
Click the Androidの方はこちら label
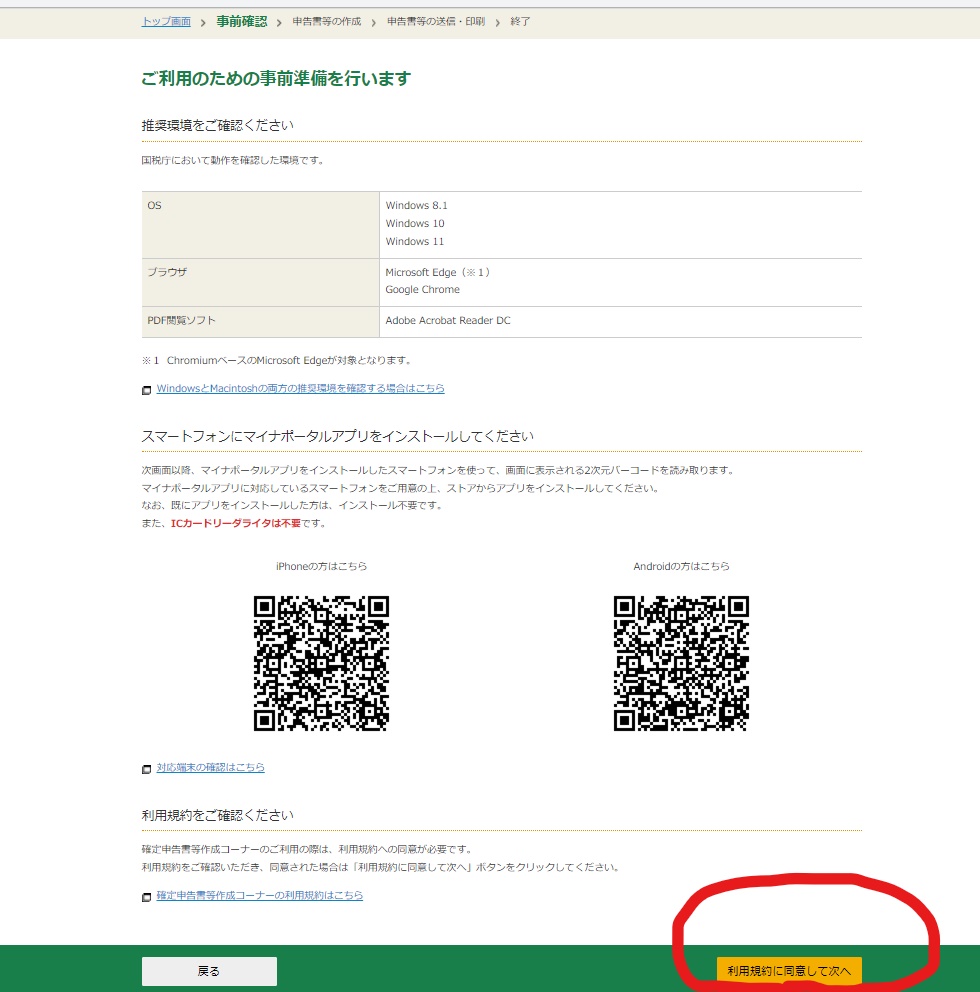pyautogui.click(x=681, y=566)
